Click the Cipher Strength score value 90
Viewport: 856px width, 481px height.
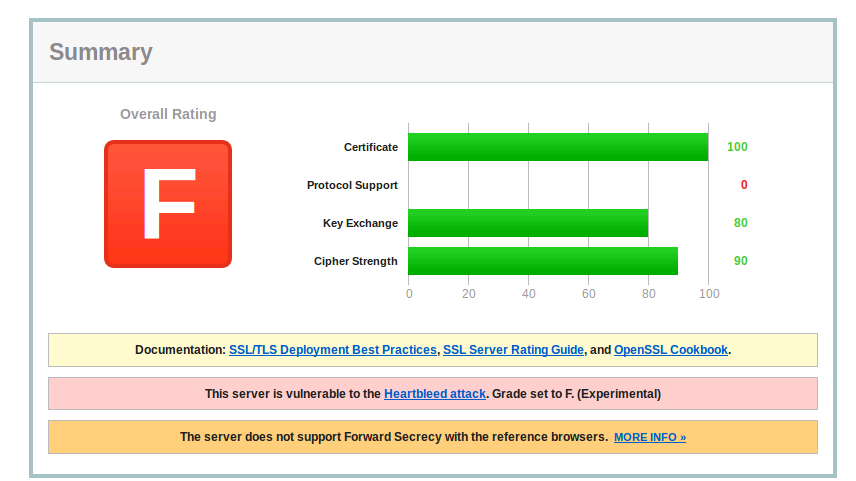click(740, 261)
